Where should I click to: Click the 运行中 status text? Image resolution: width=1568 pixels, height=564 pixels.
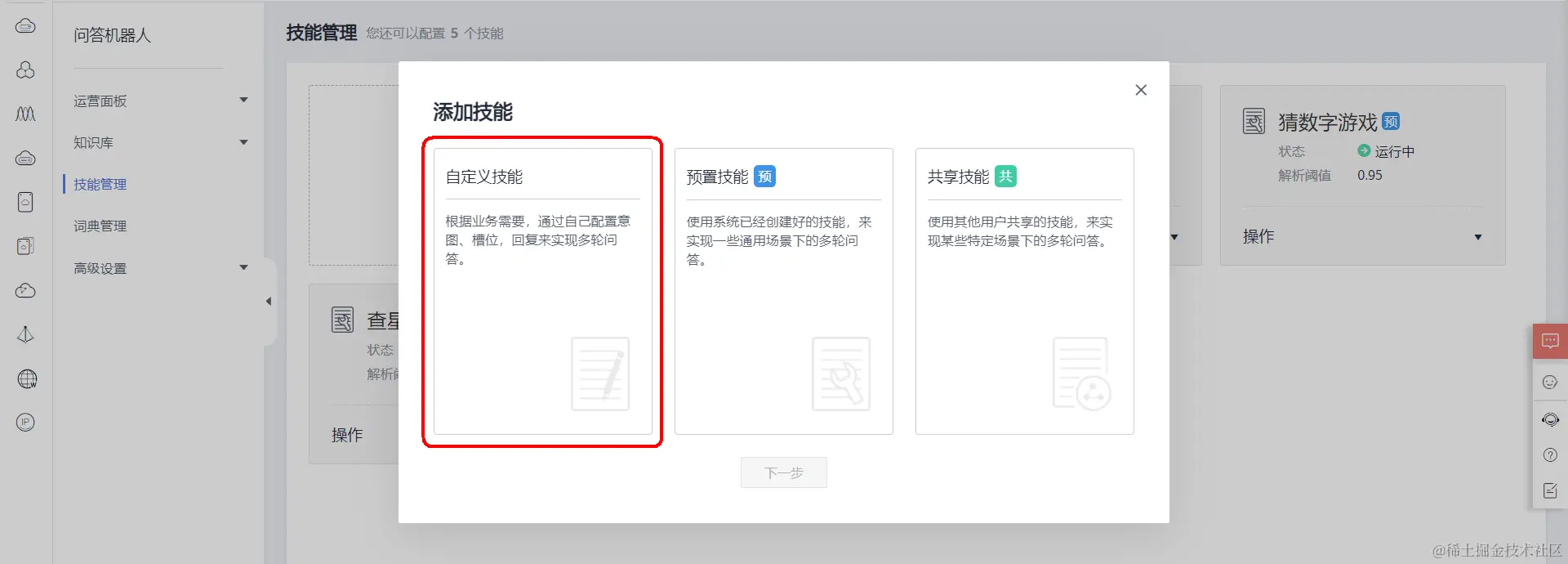point(1395,151)
